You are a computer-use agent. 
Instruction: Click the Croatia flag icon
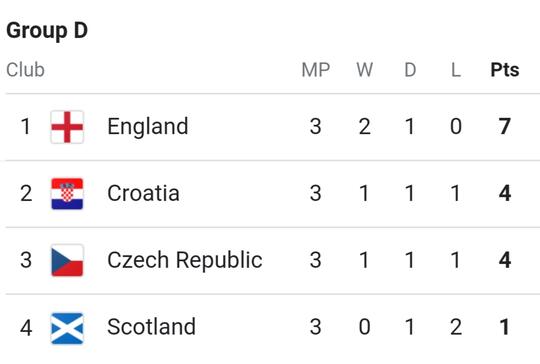click(67, 194)
